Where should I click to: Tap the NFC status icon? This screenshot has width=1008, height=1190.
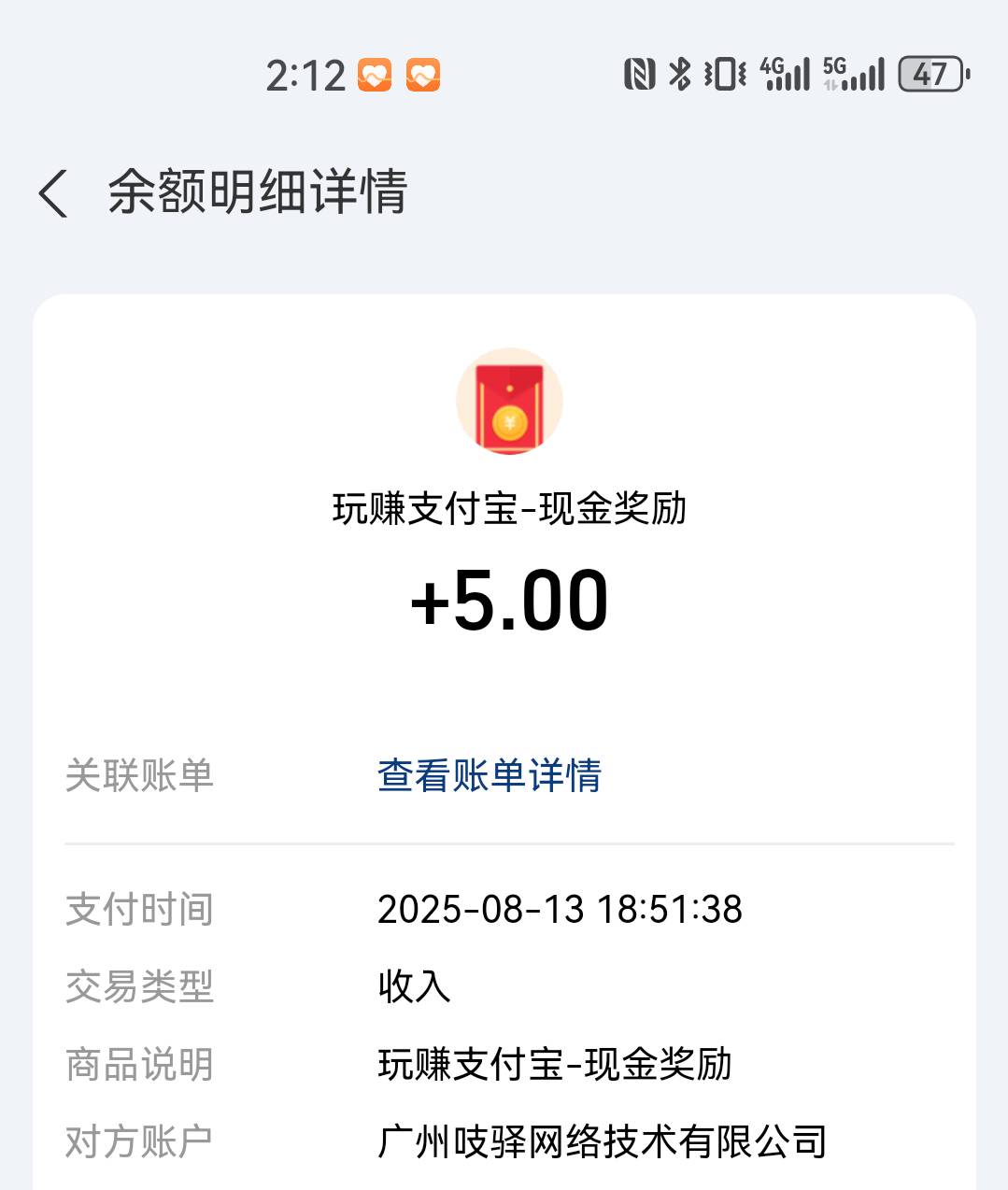point(640,74)
